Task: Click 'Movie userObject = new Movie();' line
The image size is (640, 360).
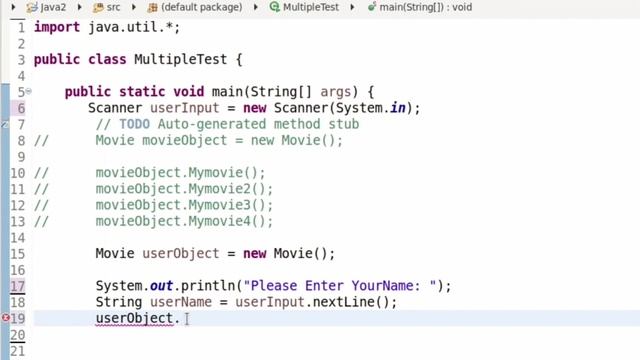Action: [215, 253]
